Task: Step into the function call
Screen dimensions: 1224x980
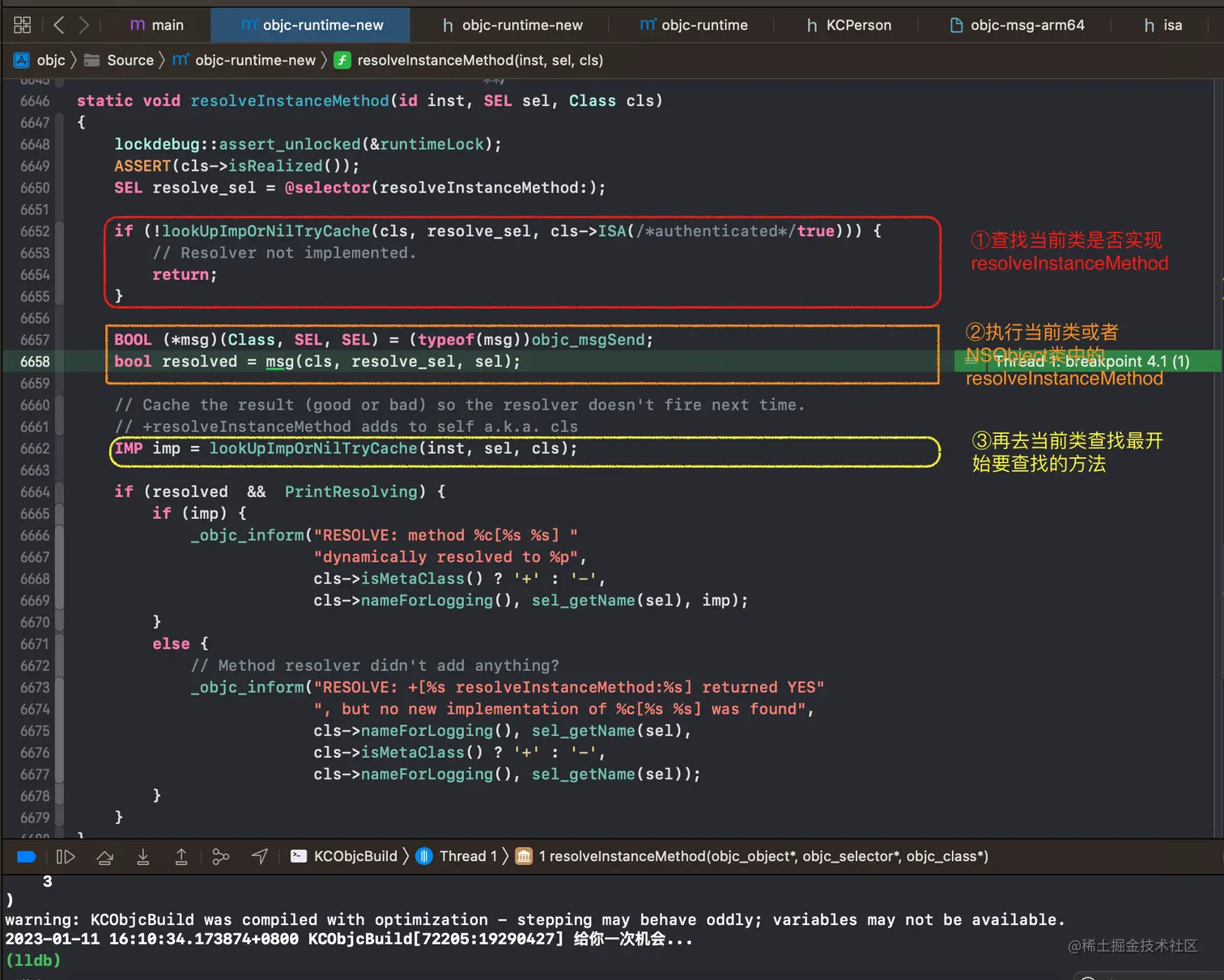Action: (143, 857)
